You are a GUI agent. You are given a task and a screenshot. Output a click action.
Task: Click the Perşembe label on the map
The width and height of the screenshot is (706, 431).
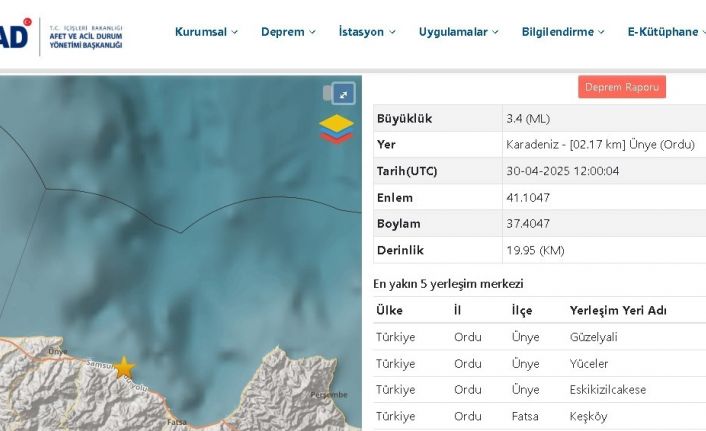[x=329, y=395]
